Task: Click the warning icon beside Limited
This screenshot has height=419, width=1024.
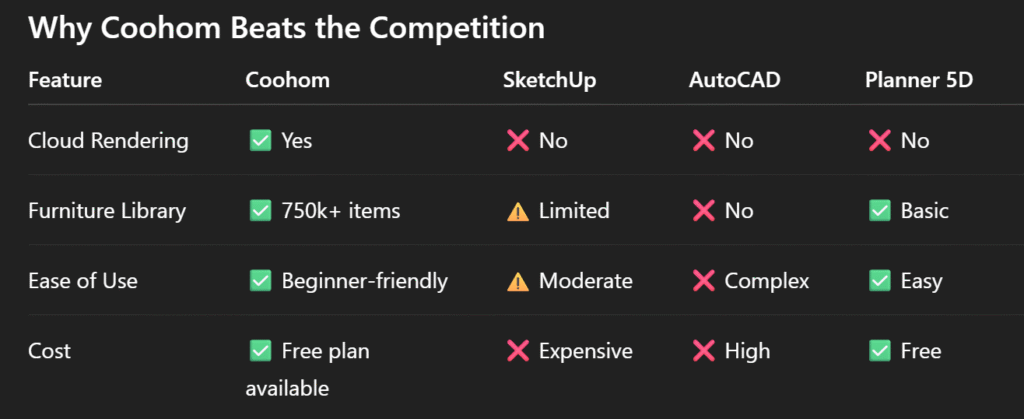Action: [x=518, y=211]
